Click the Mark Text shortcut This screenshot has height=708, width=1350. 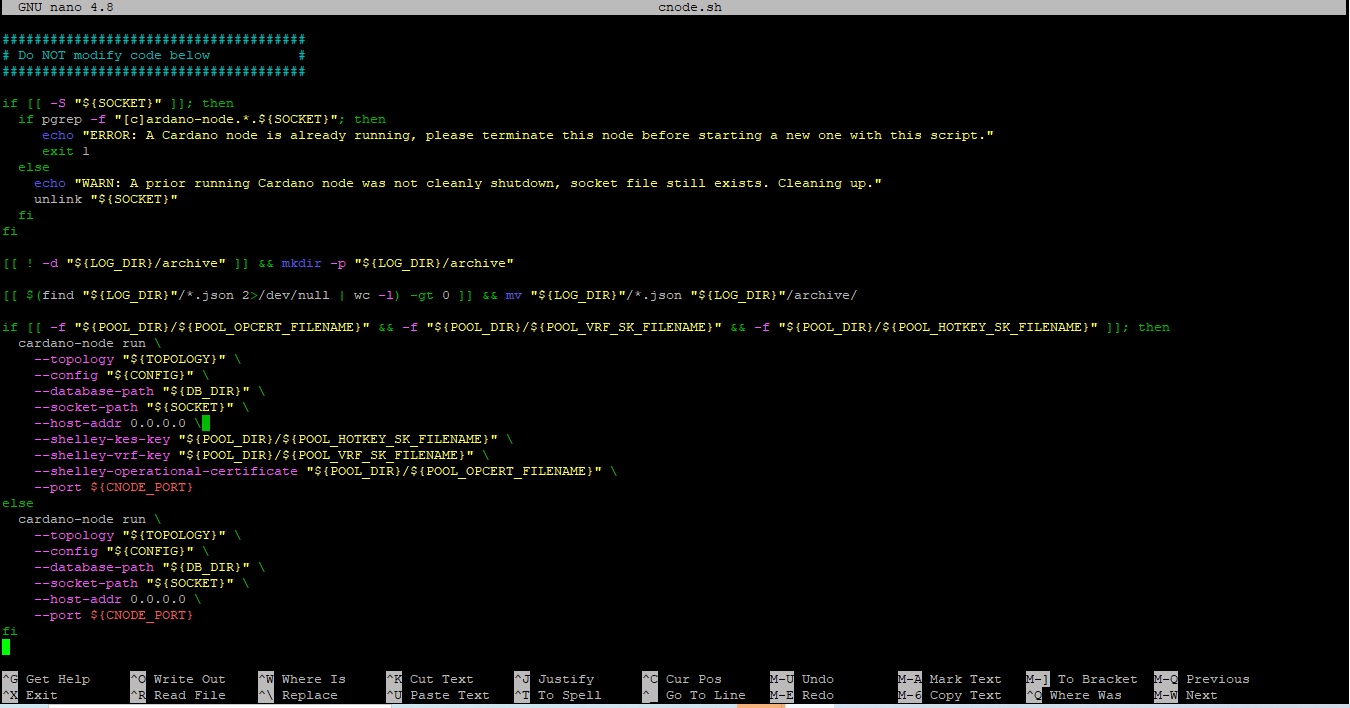coord(950,679)
